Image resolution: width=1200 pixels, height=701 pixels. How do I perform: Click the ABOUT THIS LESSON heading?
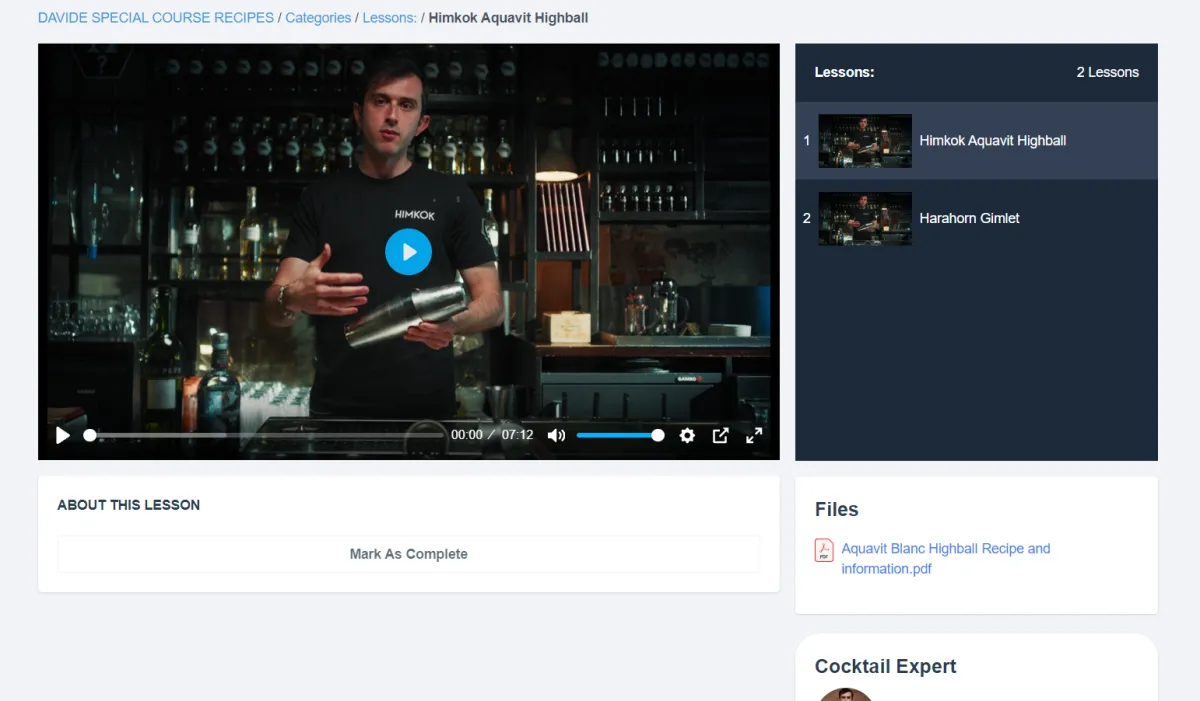tap(129, 505)
